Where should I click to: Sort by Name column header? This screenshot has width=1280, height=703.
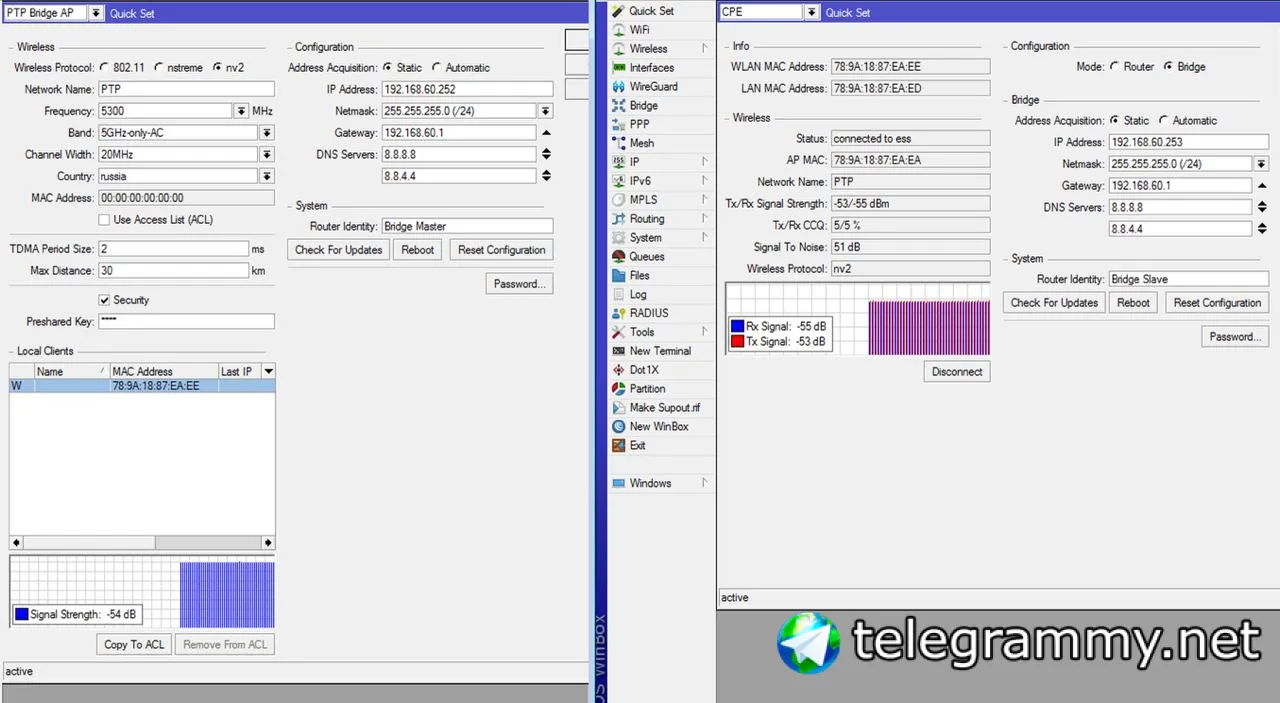72,371
